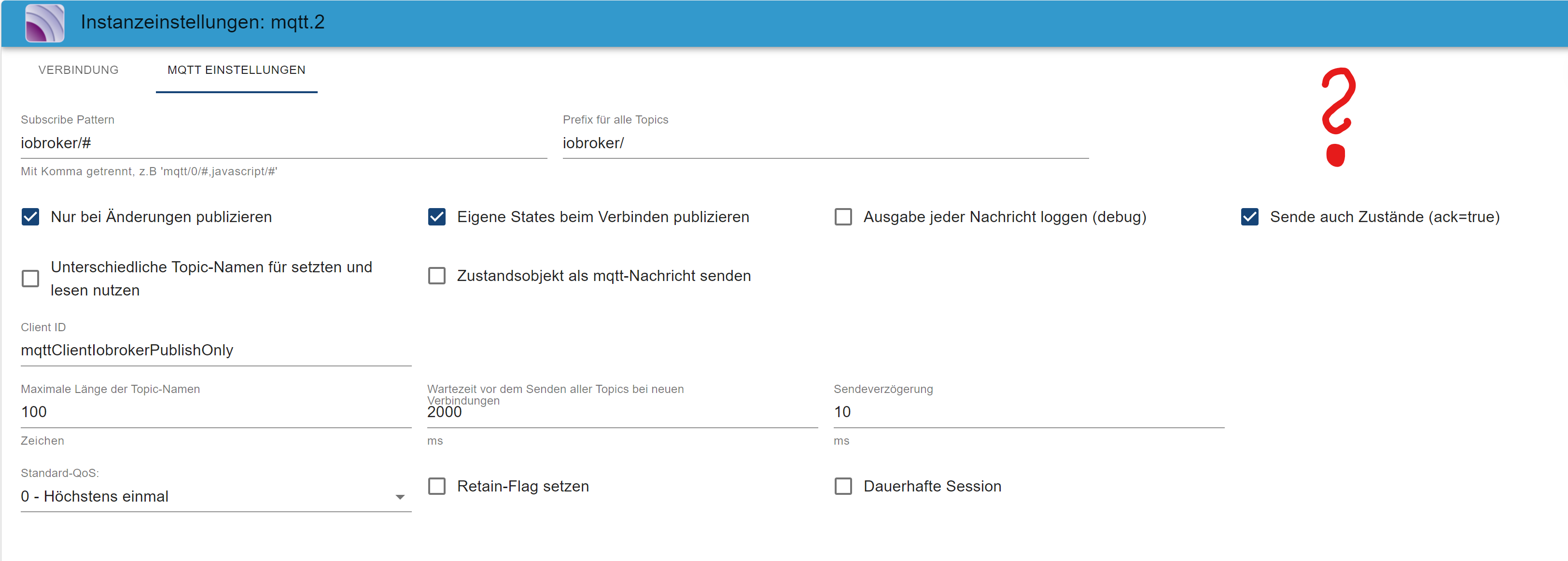Screen dimensions: 1568x561
Task: Enable Zustandsobjekt als mqtt-Nachricht senden
Action: (436, 276)
